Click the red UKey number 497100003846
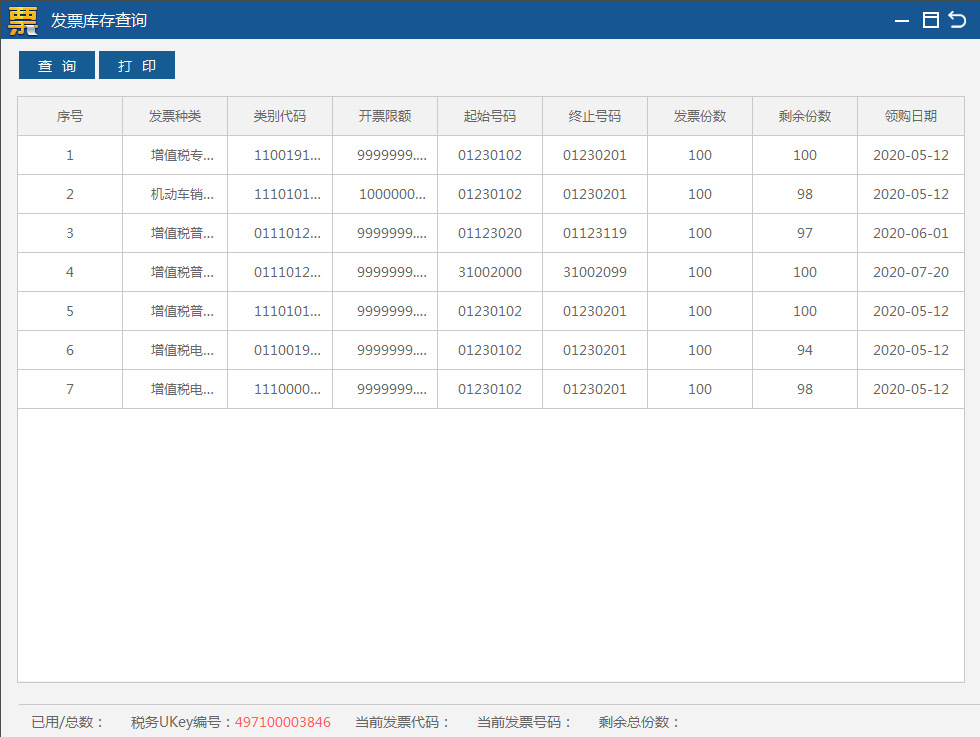Image resolution: width=980 pixels, height=737 pixels. point(283,722)
